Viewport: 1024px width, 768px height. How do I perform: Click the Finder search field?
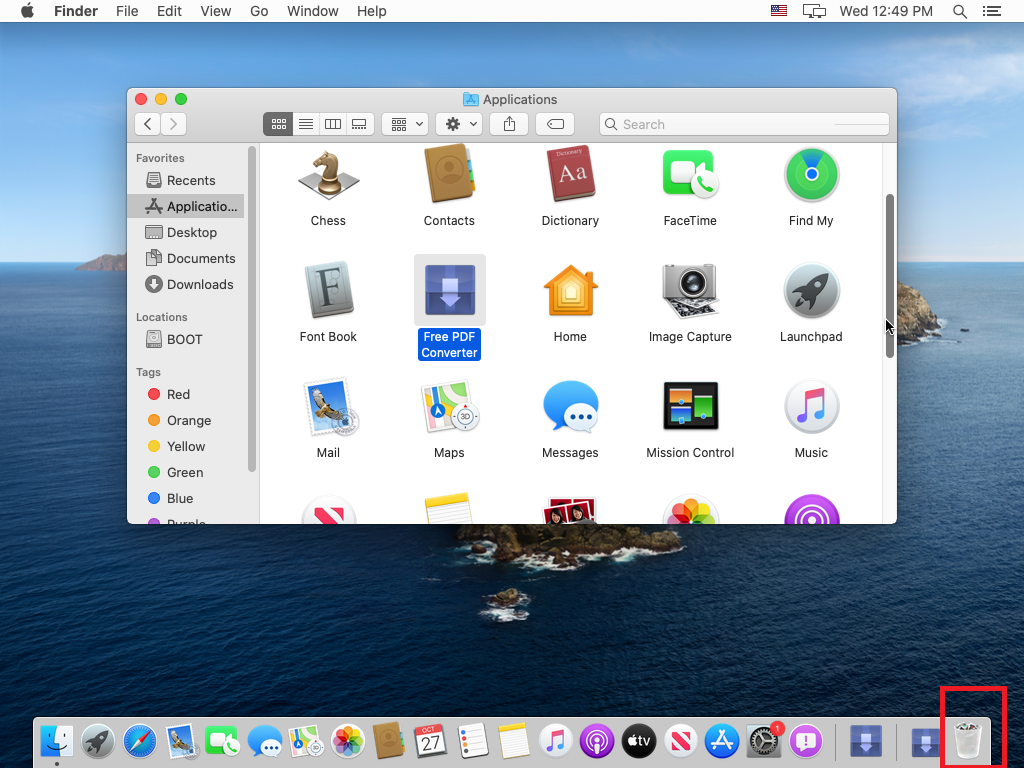[x=744, y=124]
